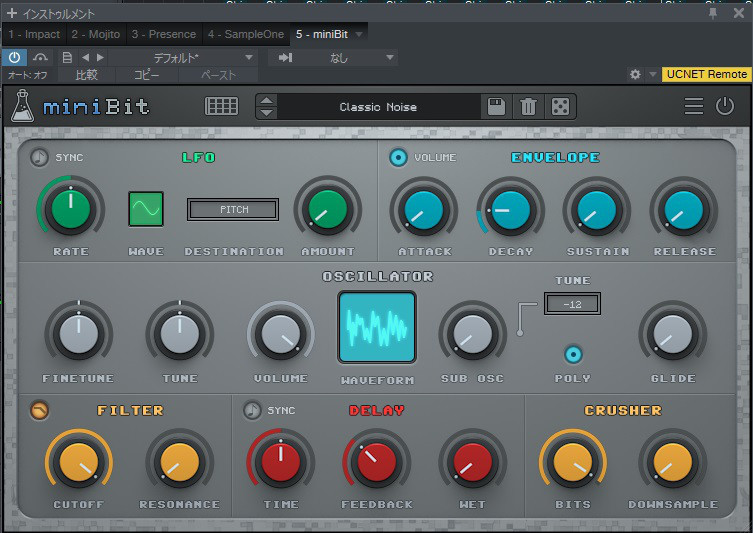
Task: Open the デフォルト preset dropdown
Action: (x=184, y=58)
